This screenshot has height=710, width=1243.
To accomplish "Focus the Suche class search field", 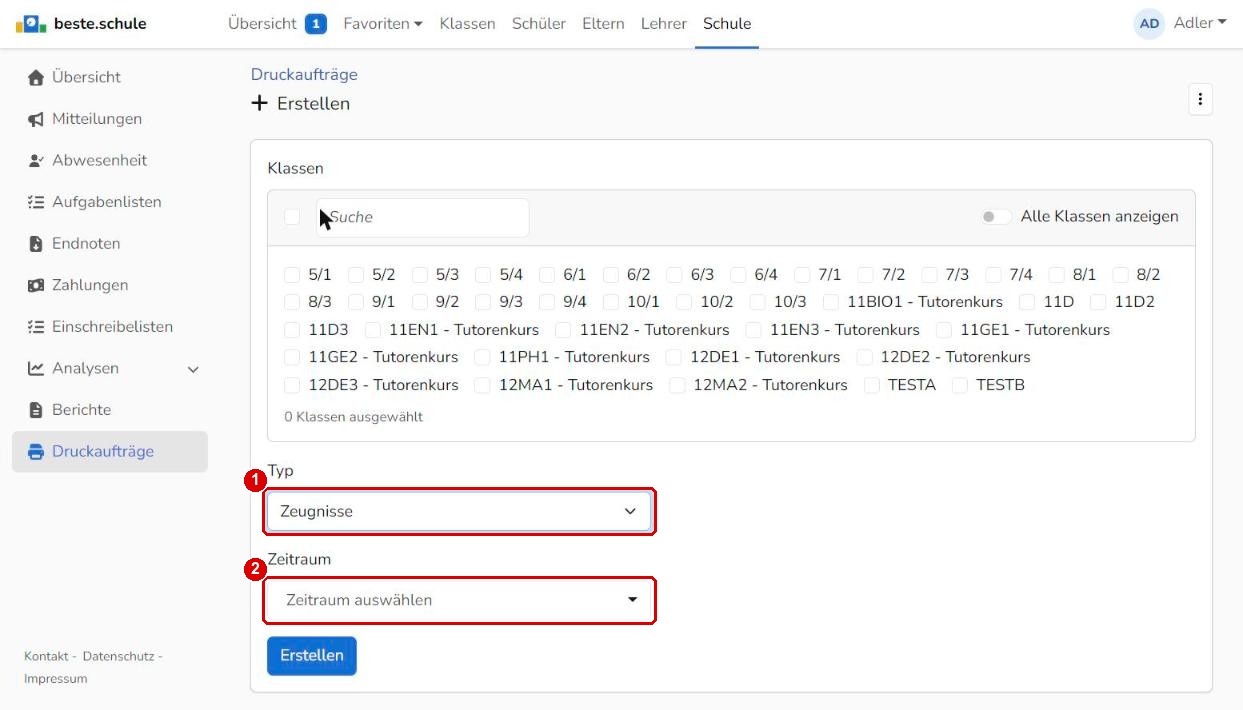I will click(422, 217).
